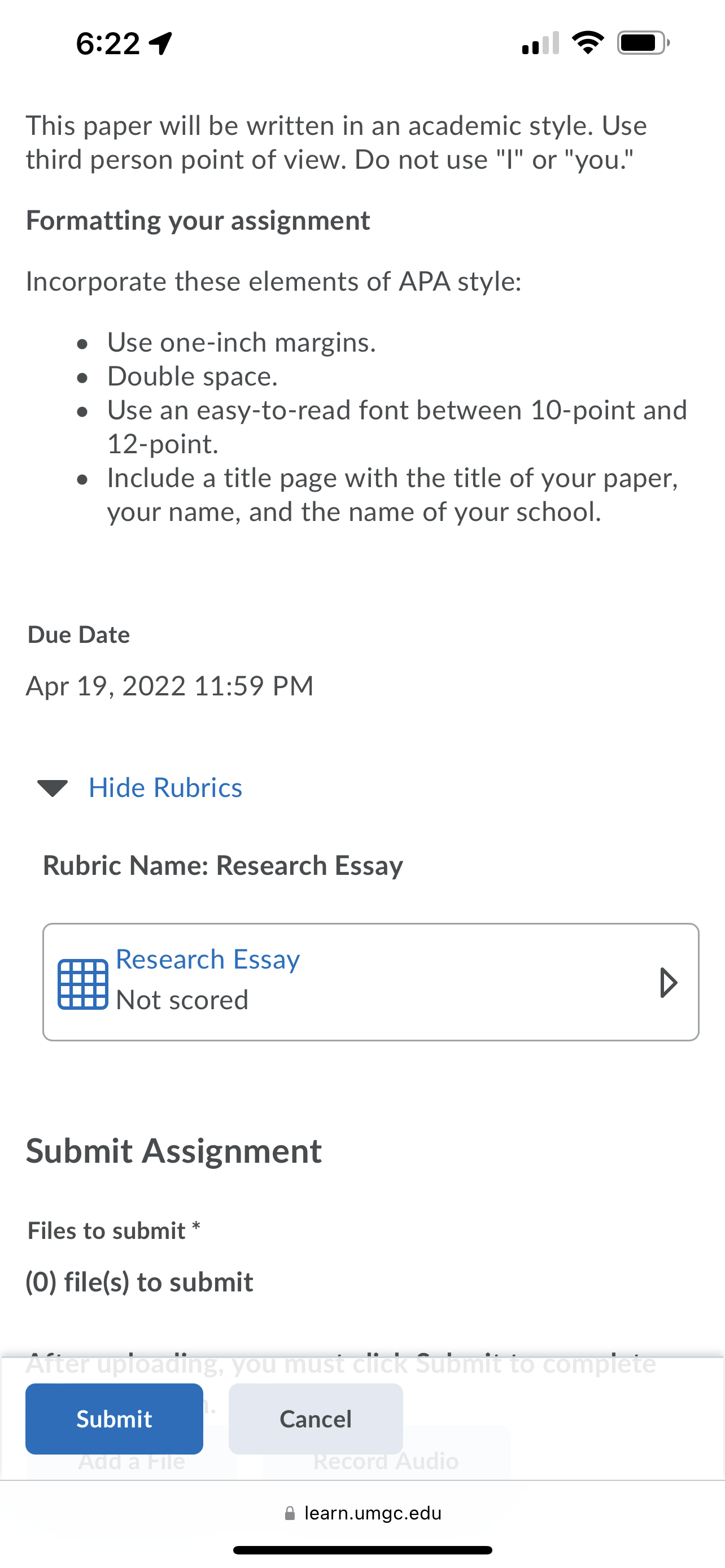Expand the Research Essay rubric arrow

[x=669, y=983]
